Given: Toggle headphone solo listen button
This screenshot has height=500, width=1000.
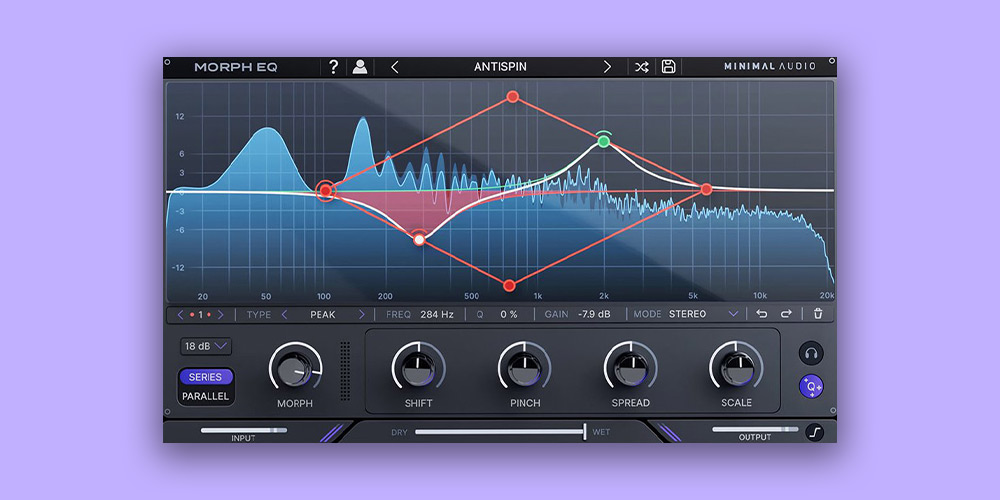Looking at the screenshot, I should pyautogui.click(x=811, y=353).
